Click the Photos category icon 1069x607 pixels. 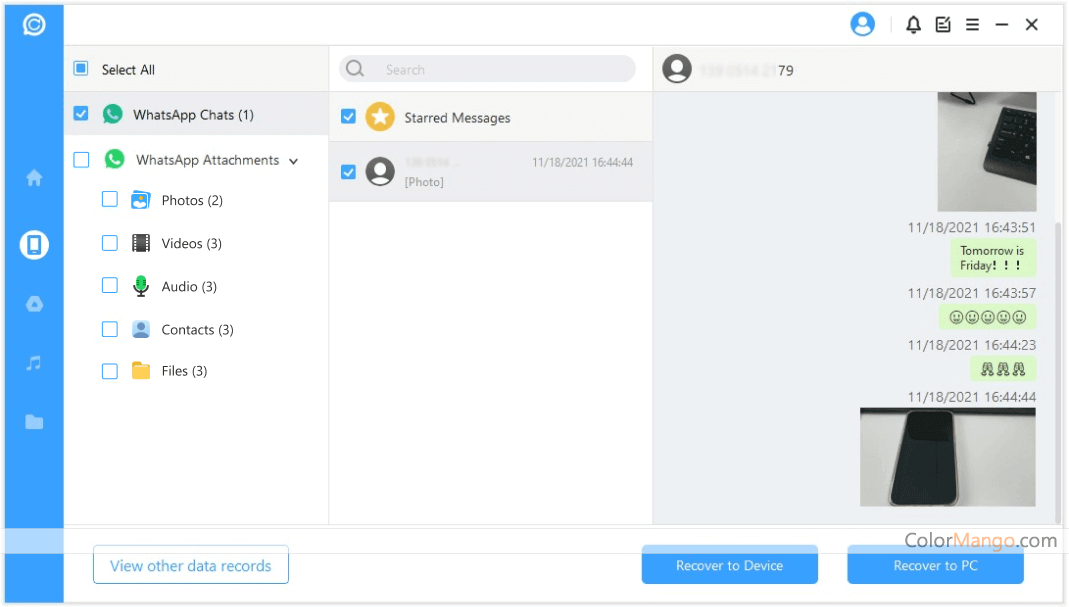pos(140,200)
